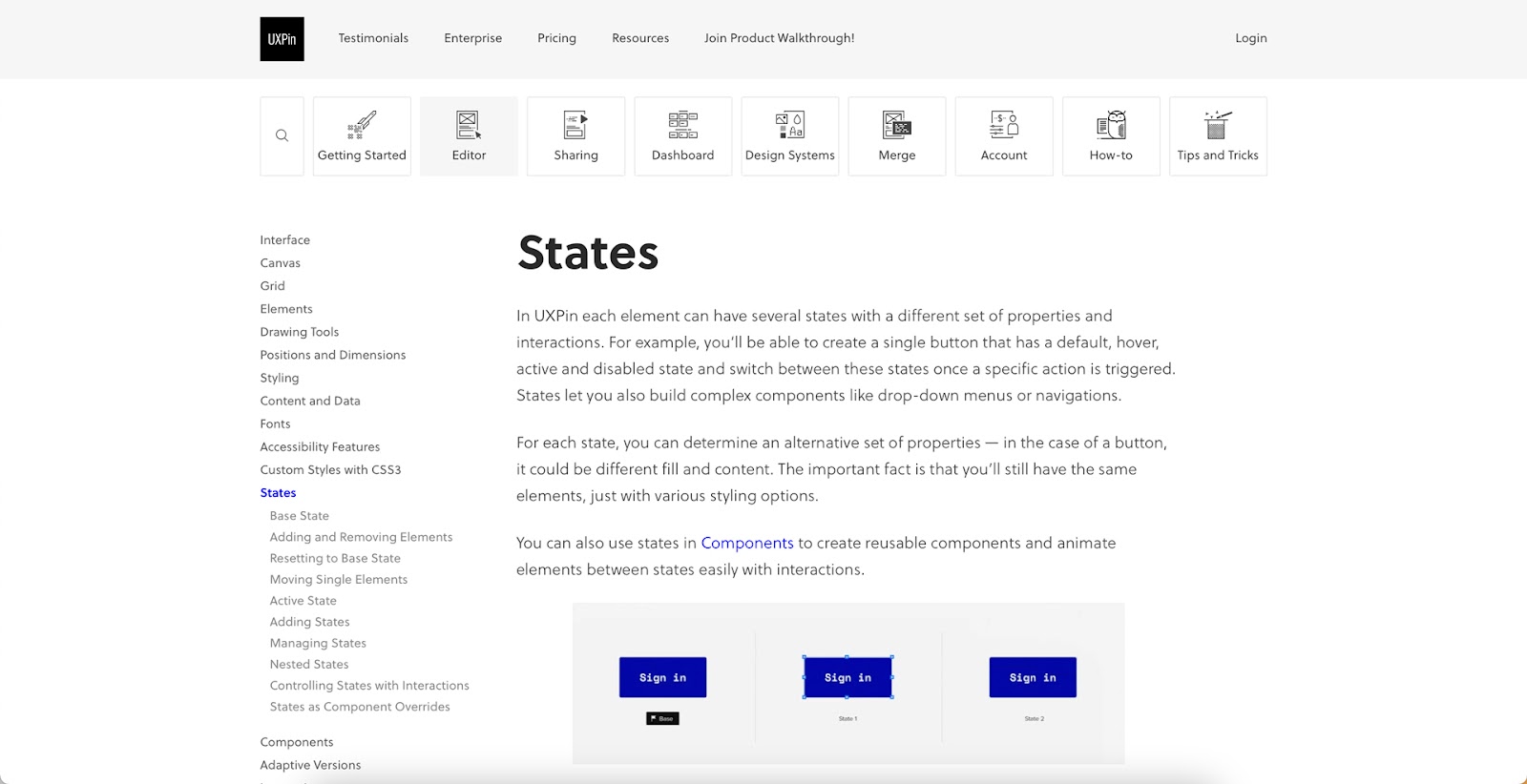Viewport: 1527px width, 784px height.
Task: Open the Drawing Tools page
Action: pos(300,332)
